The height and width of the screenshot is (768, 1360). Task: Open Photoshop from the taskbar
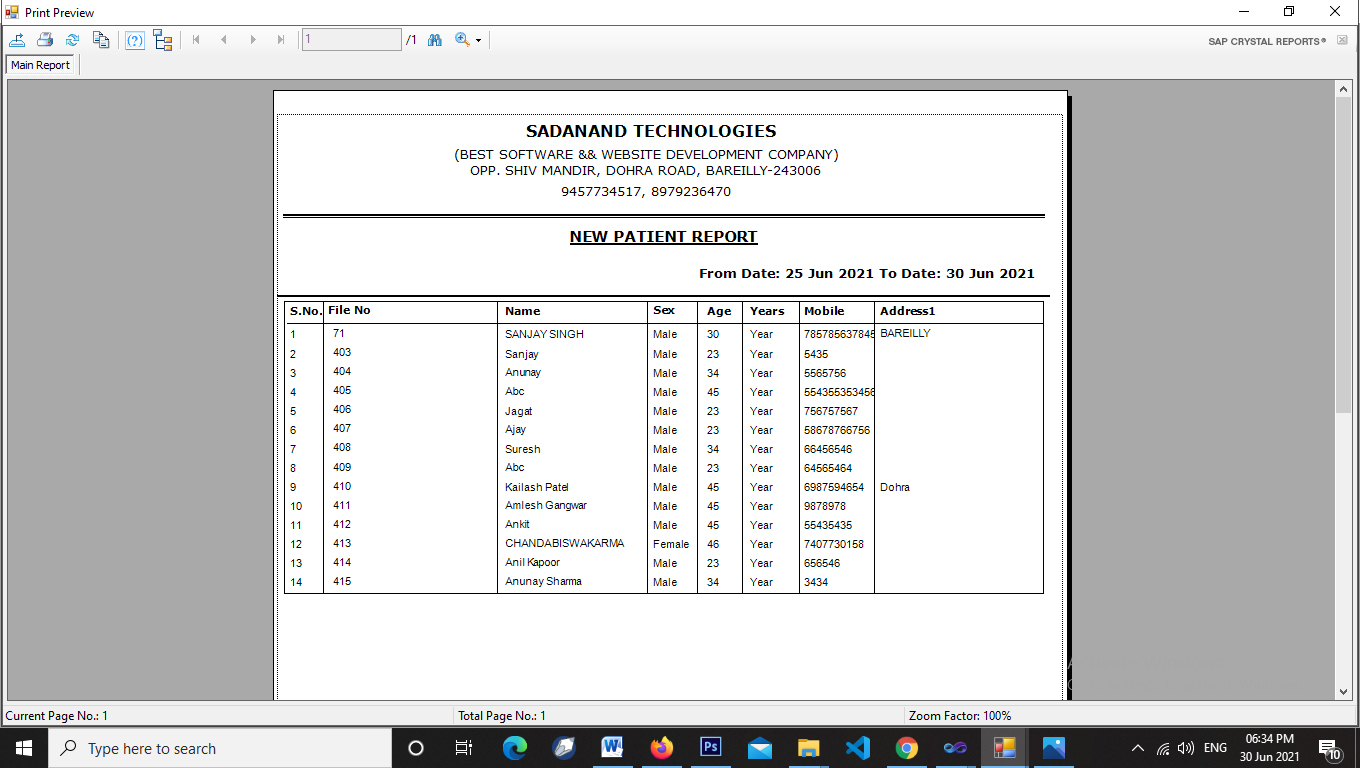[711, 748]
